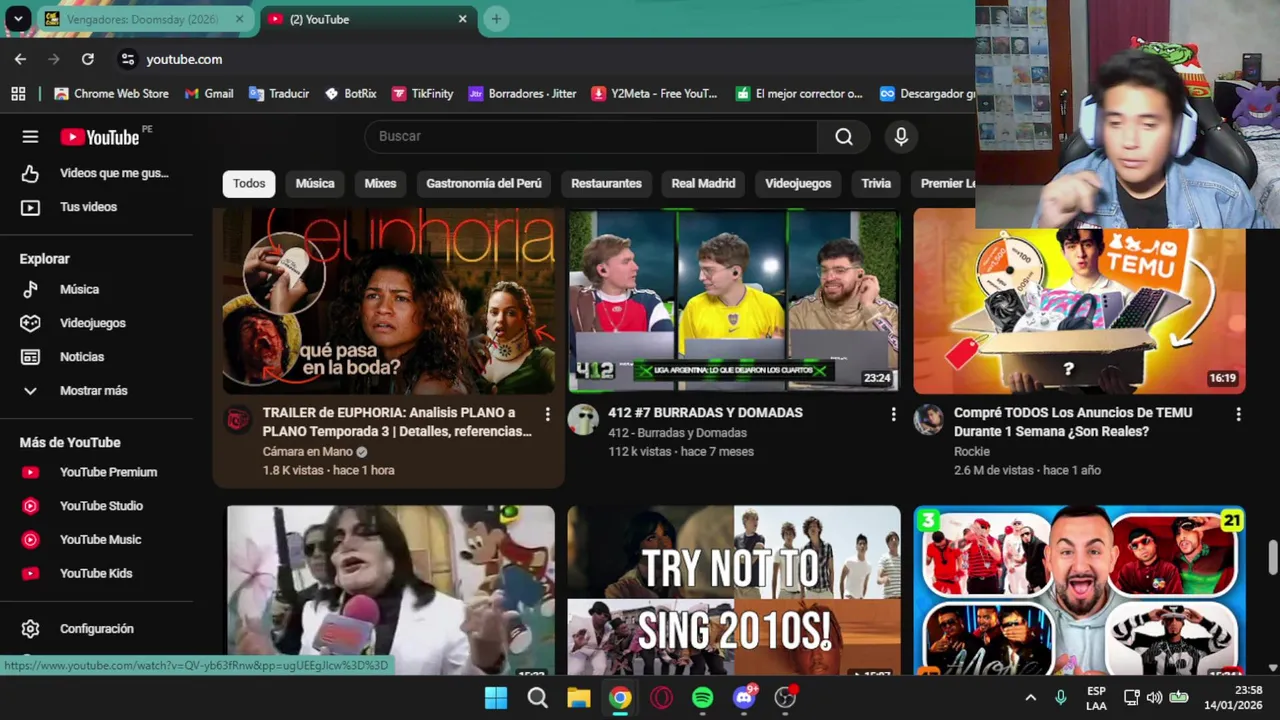The height and width of the screenshot is (720, 1280).
Task: Open BotRix bookmark
Action: (351, 93)
